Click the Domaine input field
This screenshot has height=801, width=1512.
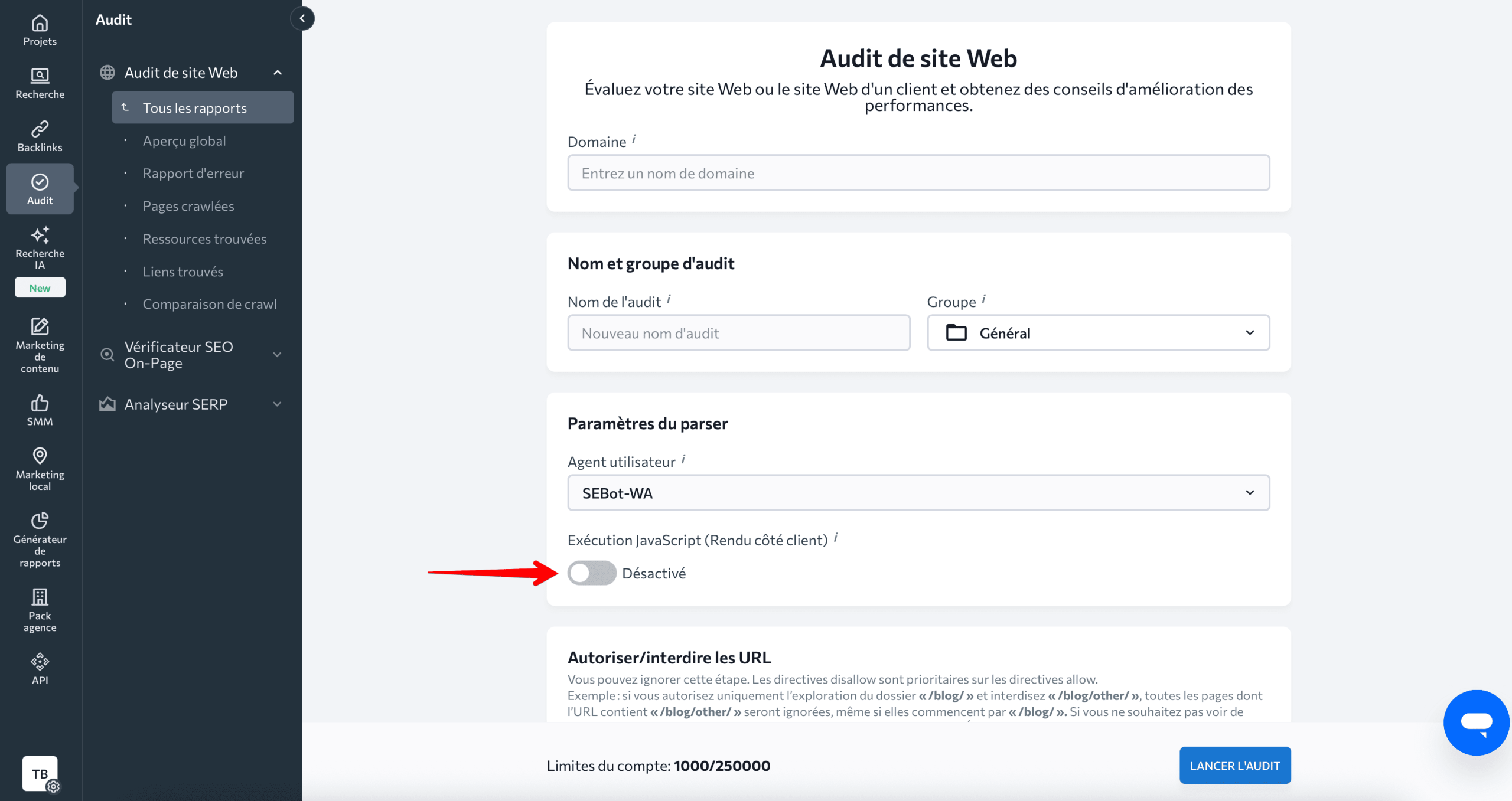(x=918, y=173)
